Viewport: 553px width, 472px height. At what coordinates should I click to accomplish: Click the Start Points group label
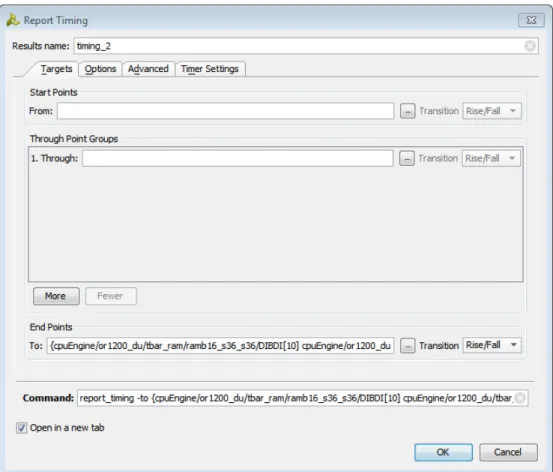54,92
